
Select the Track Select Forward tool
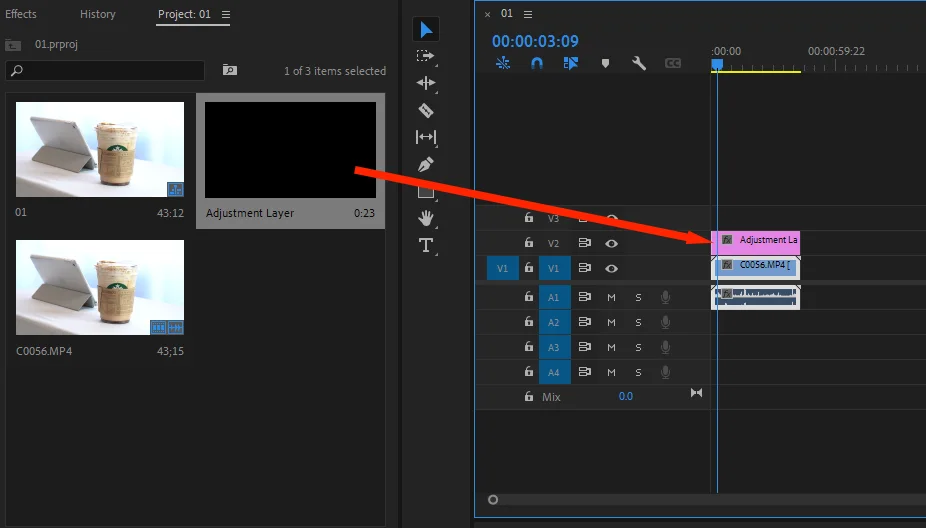(425, 56)
